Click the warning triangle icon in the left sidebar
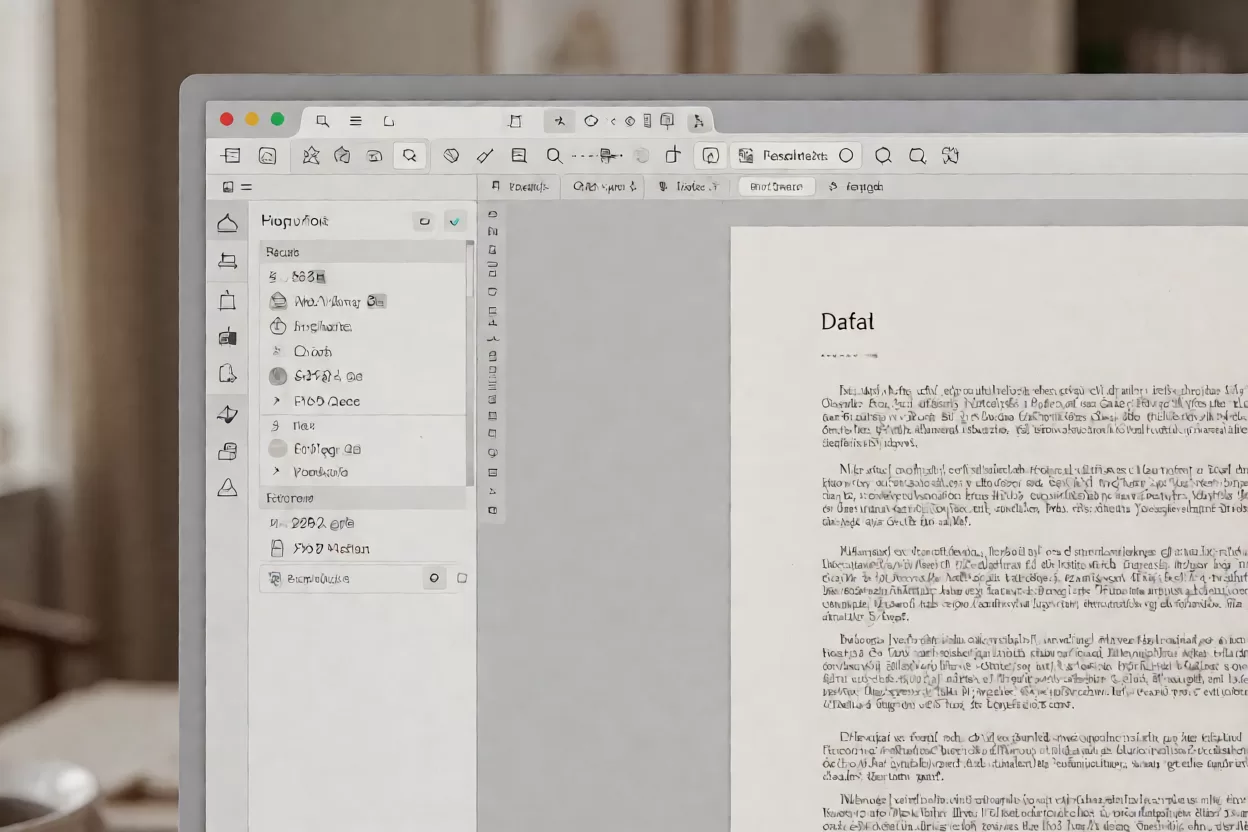Viewport: 1248px width, 832px height. point(228,488)
